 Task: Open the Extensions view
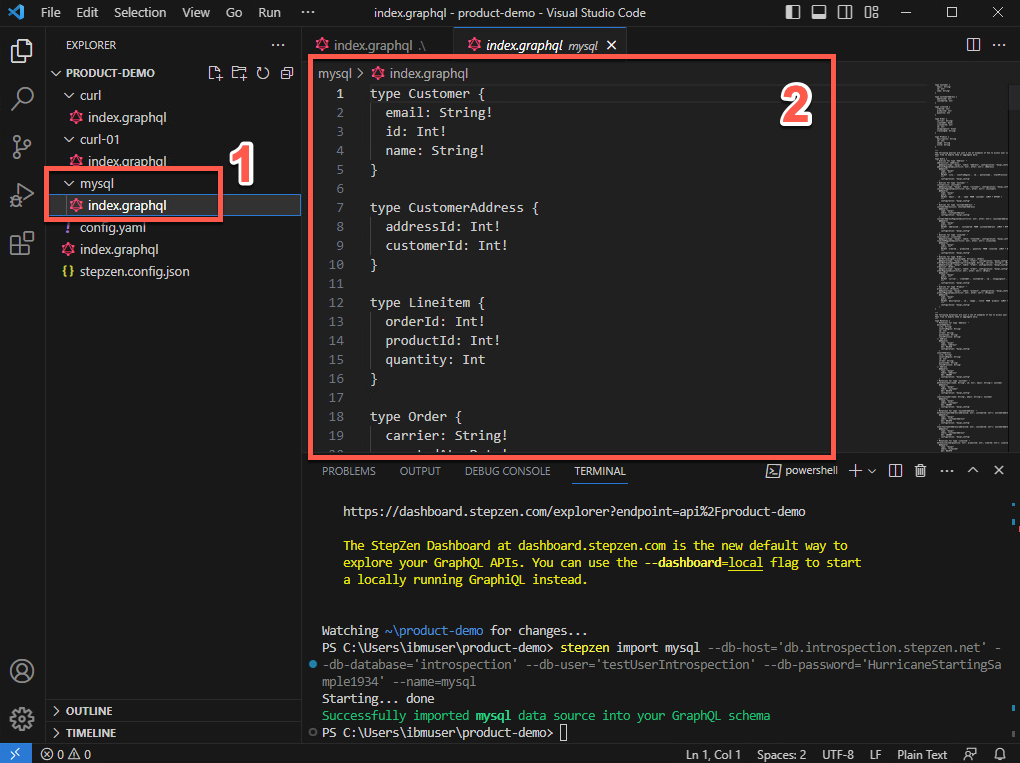22,243
